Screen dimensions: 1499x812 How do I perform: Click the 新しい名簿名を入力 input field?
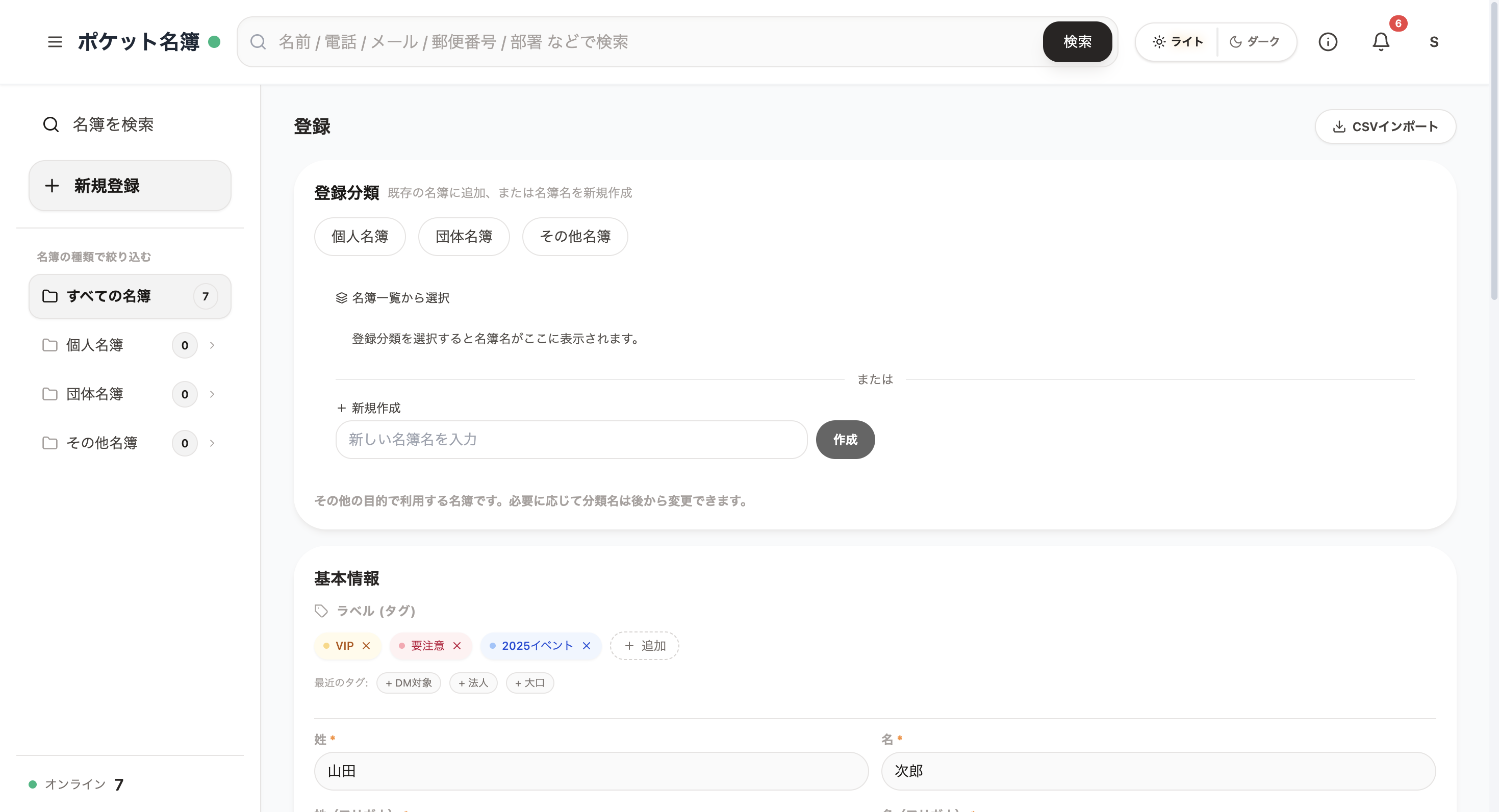571,440
